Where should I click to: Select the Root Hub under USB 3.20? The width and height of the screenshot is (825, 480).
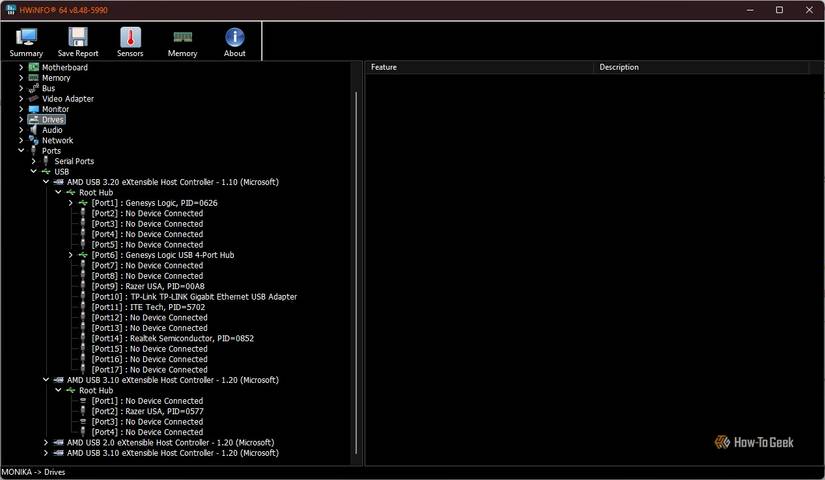[x=96, y=193]
